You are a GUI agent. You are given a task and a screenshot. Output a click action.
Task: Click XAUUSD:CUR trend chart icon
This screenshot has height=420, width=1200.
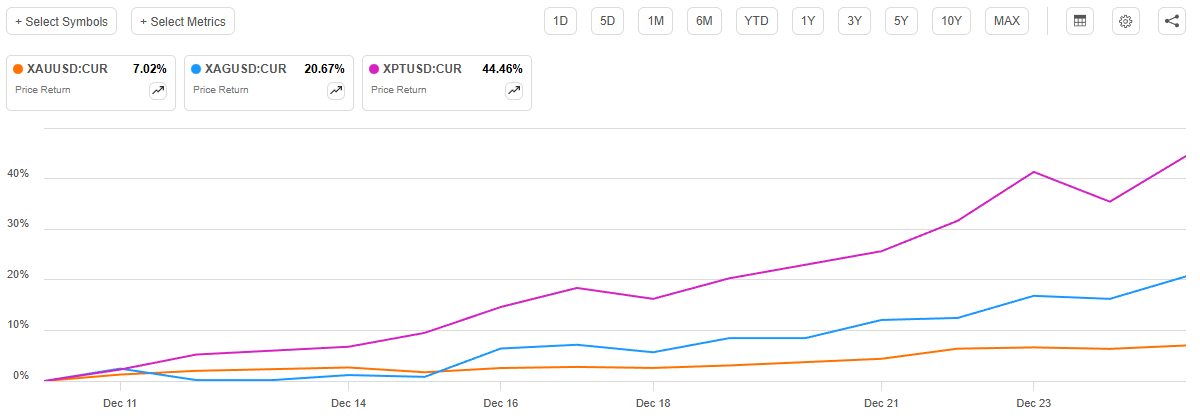(158, 90)
